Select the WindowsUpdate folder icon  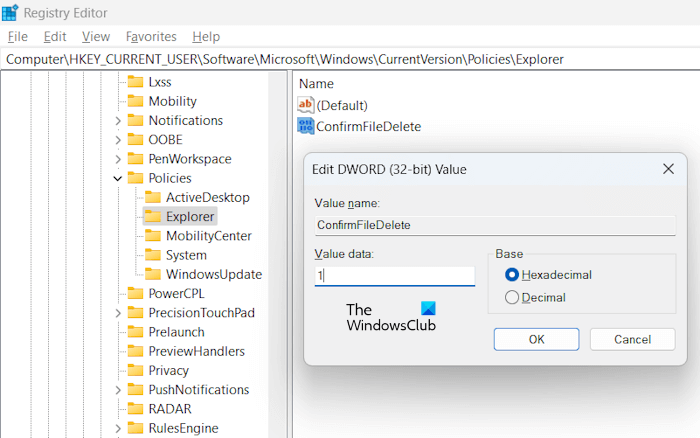153,274
